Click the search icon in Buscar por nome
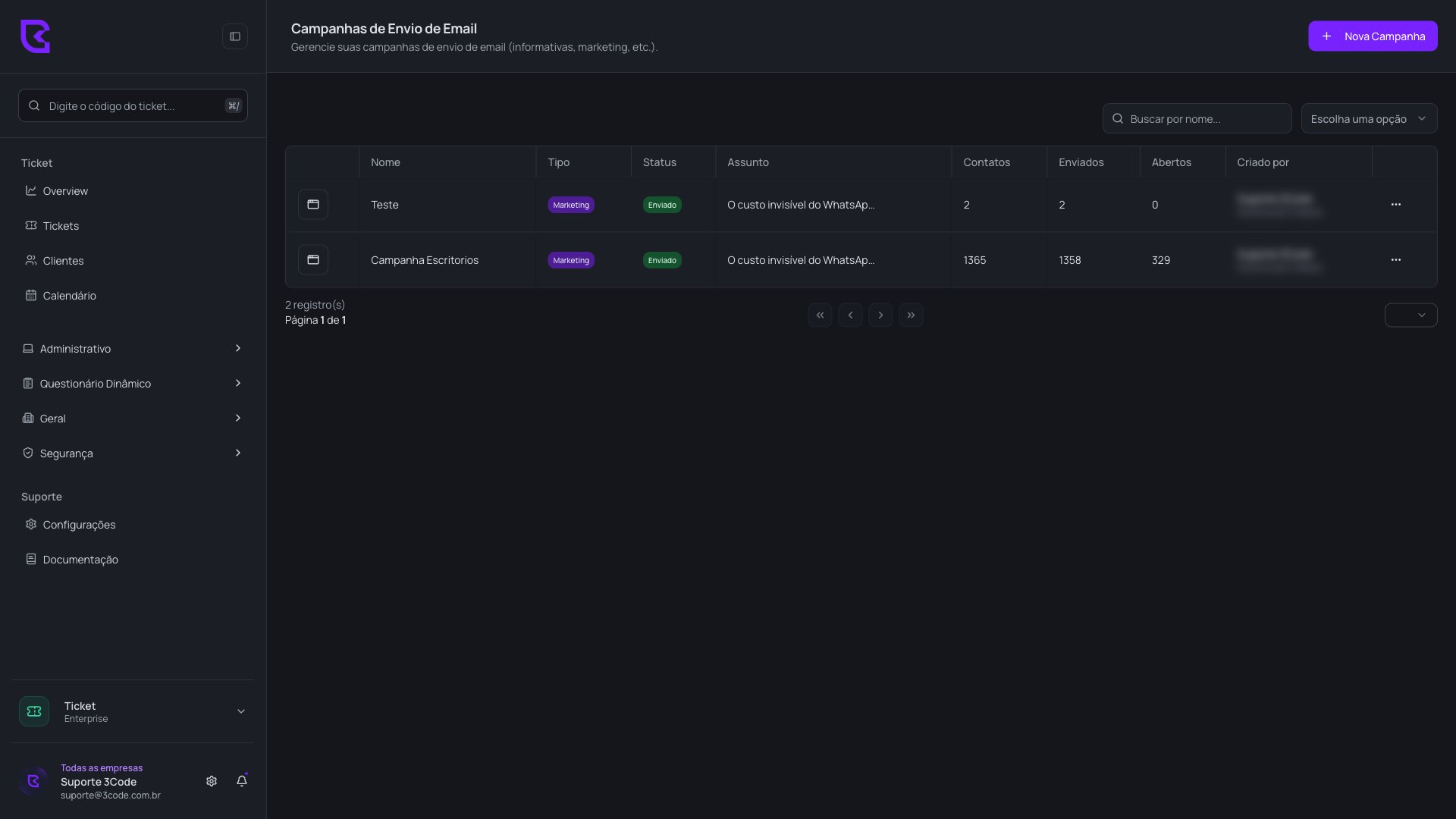 (x=1118, y=119)
